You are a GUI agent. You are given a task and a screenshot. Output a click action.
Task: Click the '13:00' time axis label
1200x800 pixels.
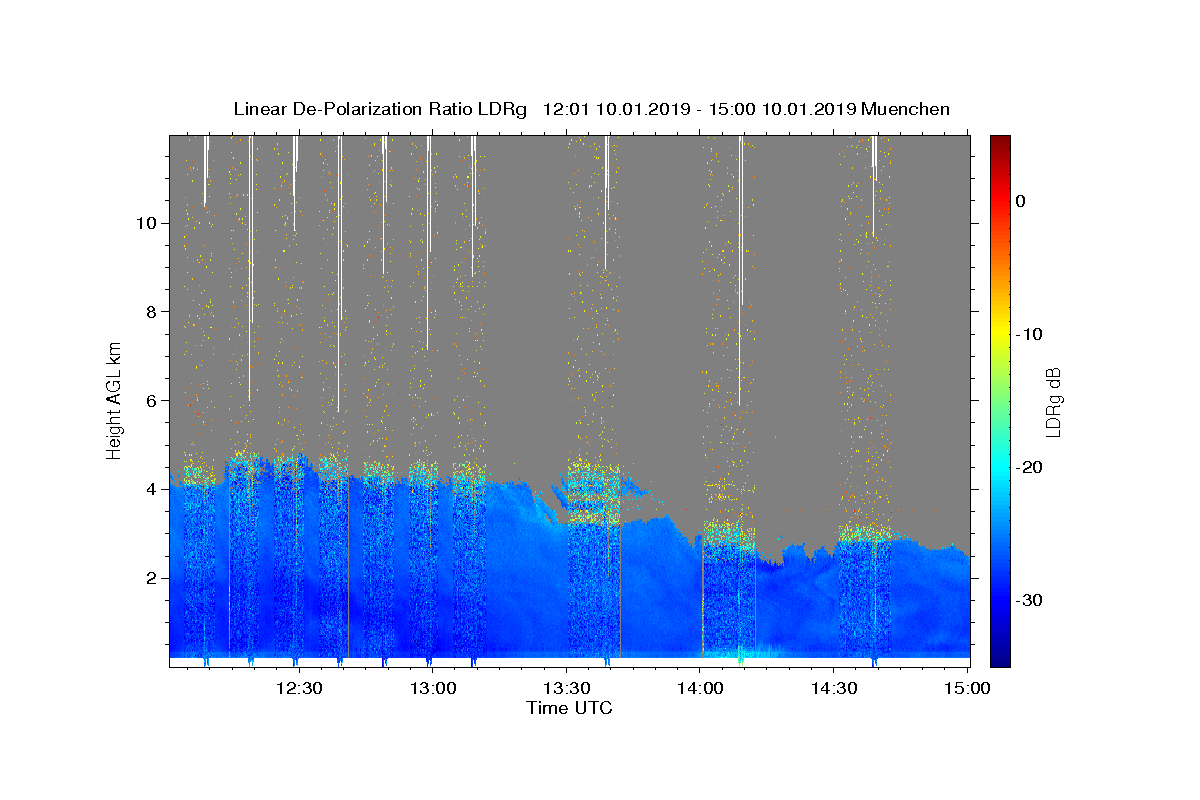(432, 688)
